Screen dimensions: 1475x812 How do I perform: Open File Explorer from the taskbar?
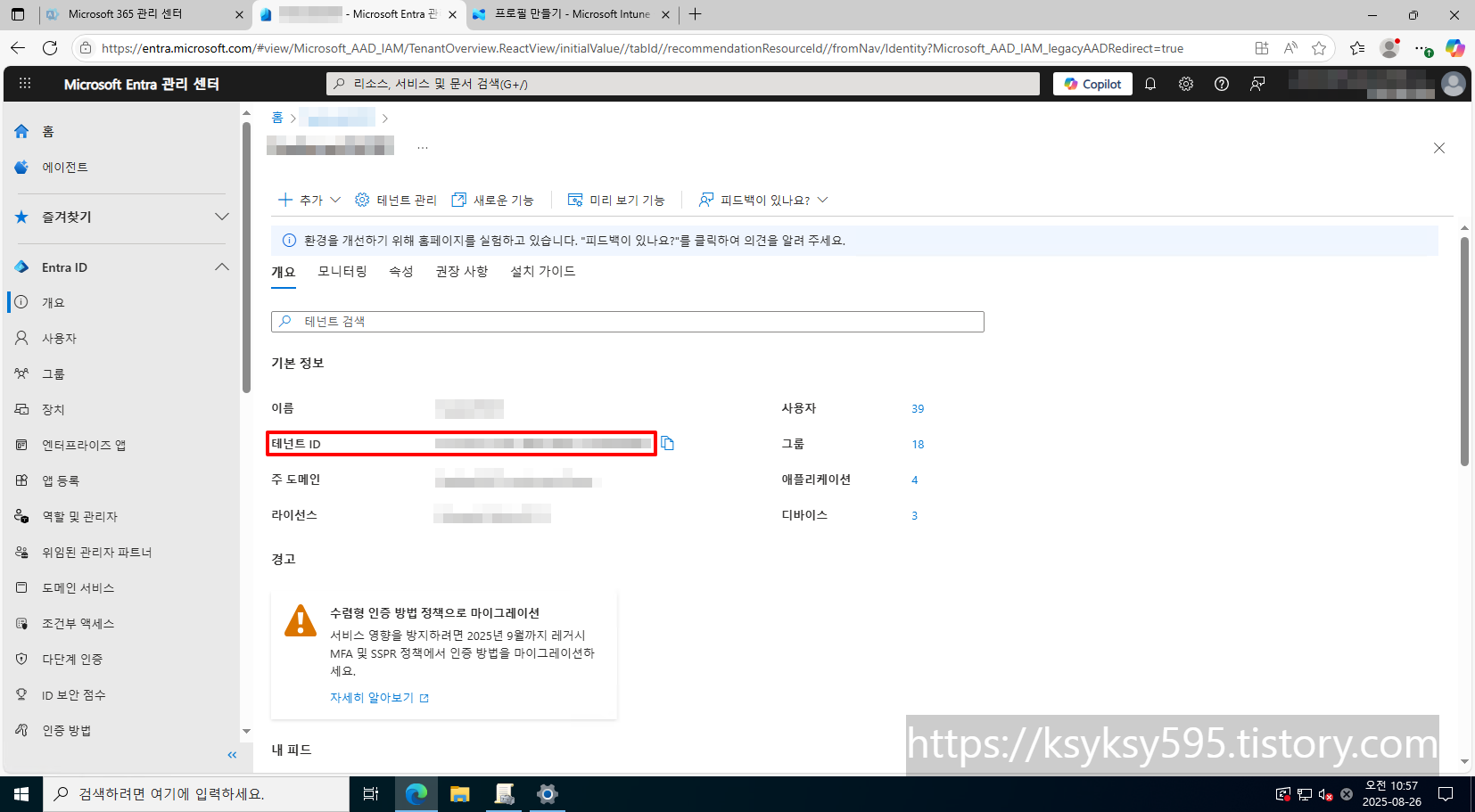pyautogui.click(x=459, y=793)
